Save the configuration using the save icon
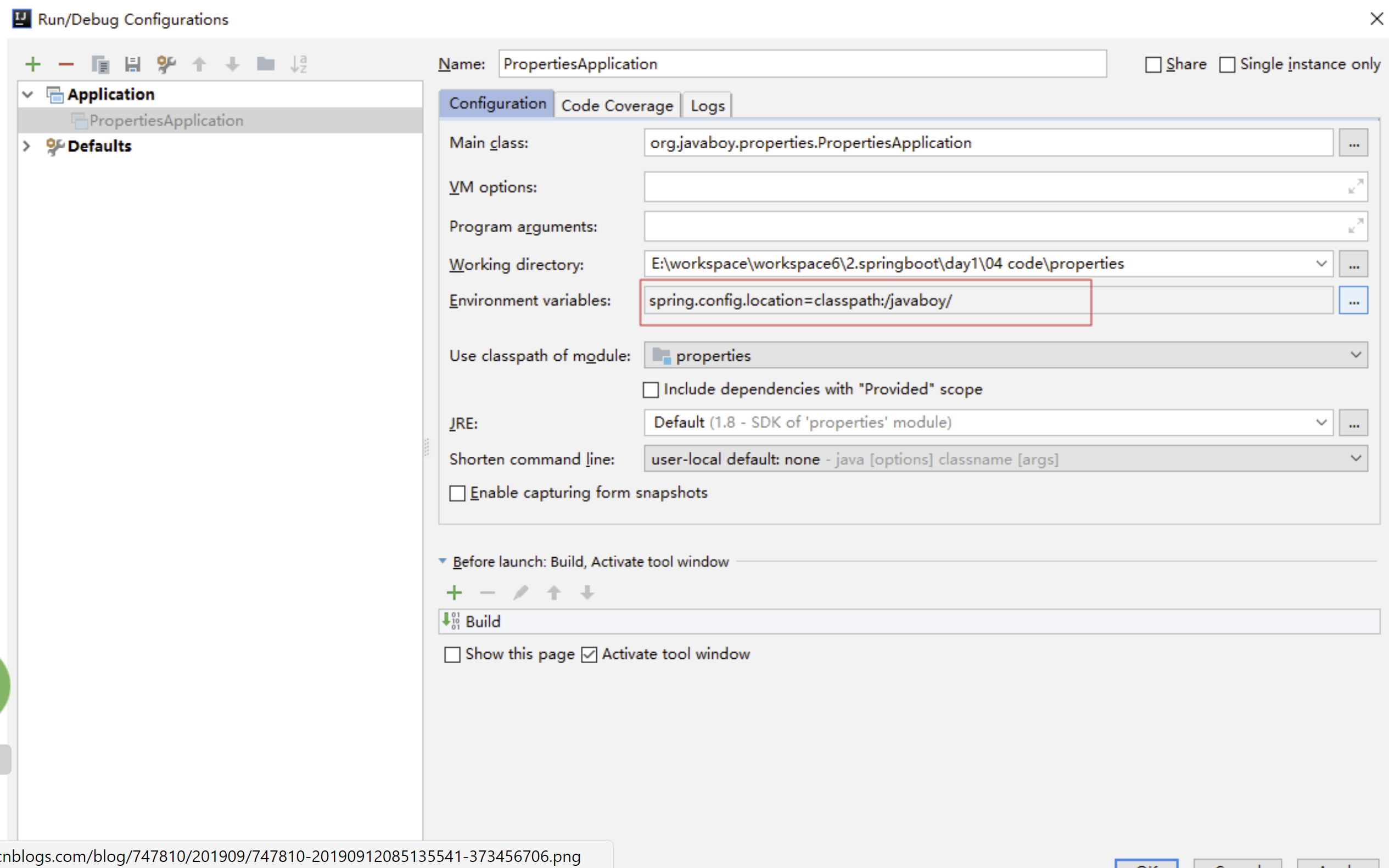Viewport: 1389px width, 868px height. click(x=133, y=64)
